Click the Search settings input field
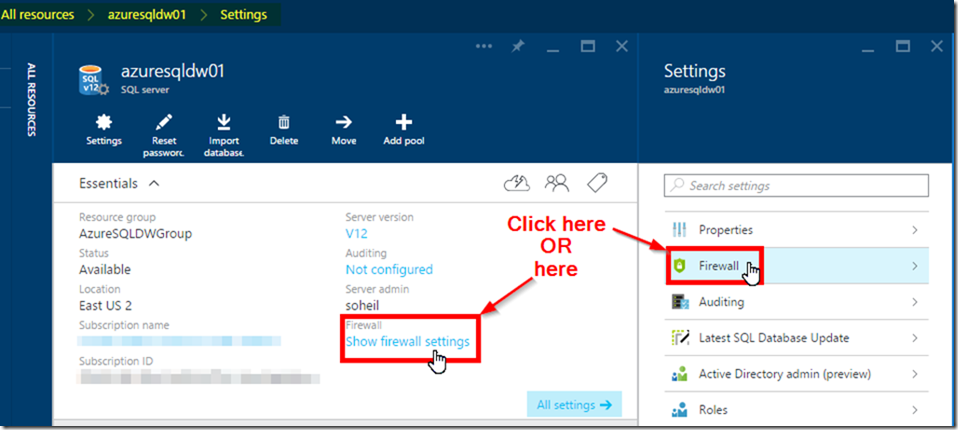This screenshot has width=958, height=430. 797,186
